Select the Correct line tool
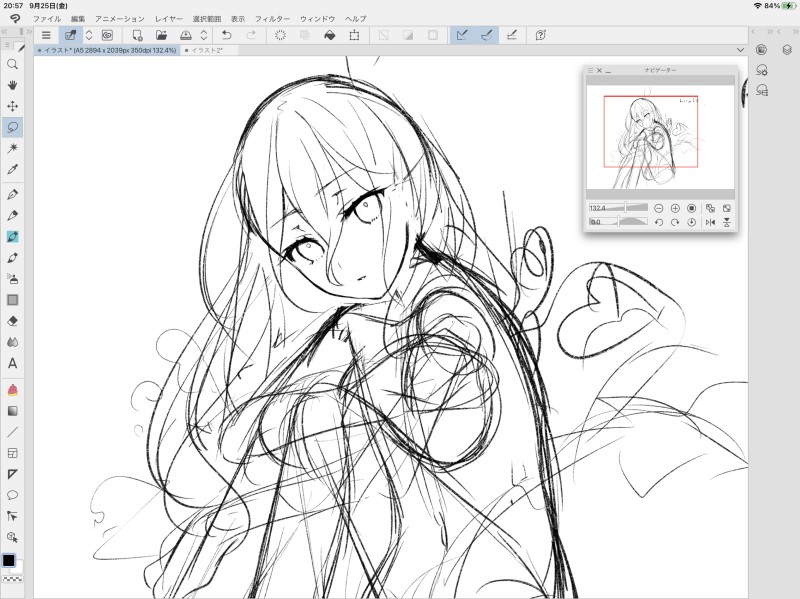Screen dimensions: 800x599 click(x=13, y=516)
